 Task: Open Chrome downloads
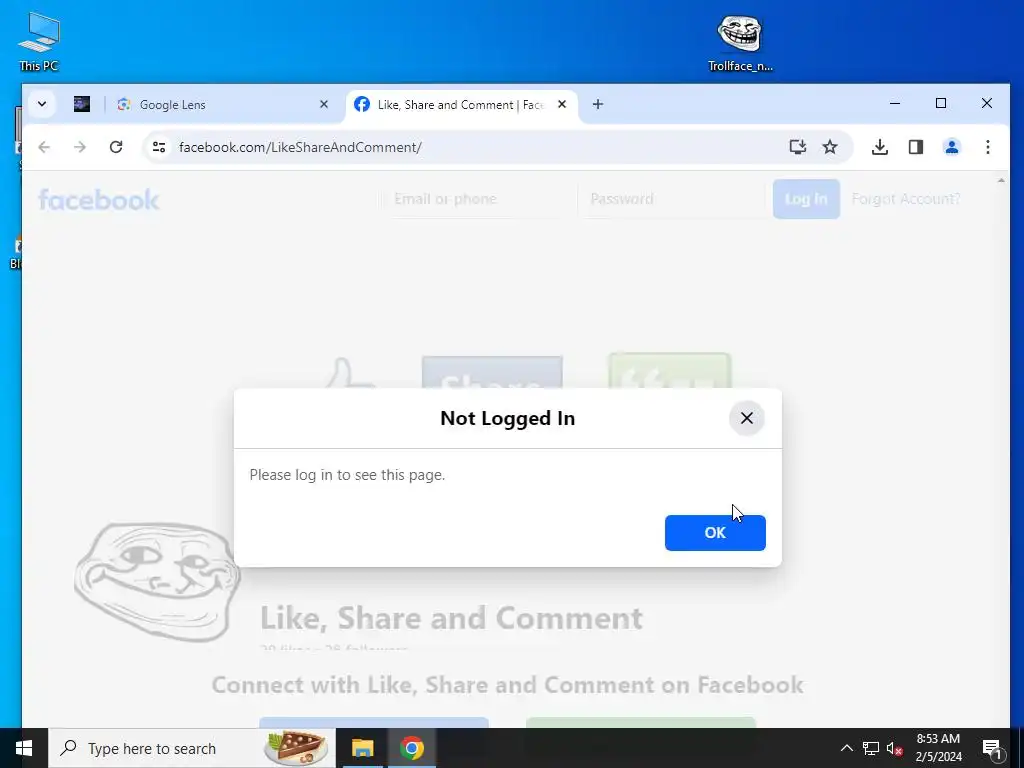(880, 147)
